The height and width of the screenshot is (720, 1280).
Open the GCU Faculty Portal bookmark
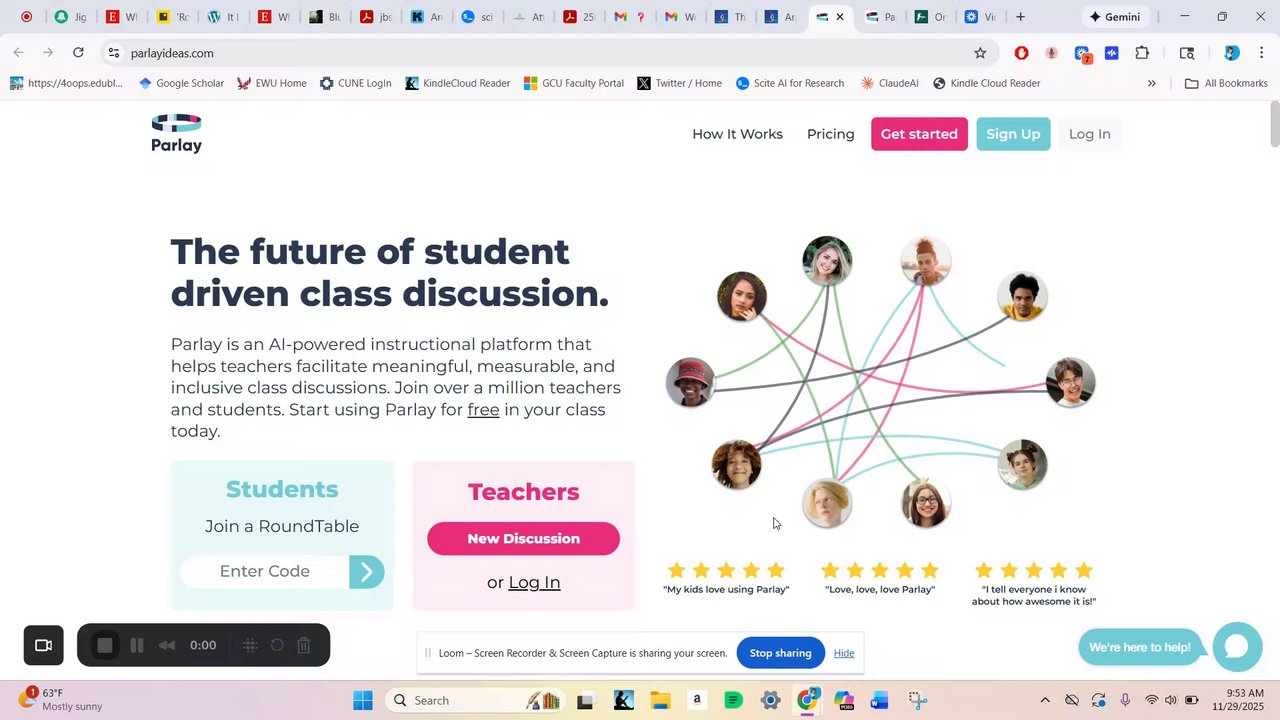click(574, 83)
